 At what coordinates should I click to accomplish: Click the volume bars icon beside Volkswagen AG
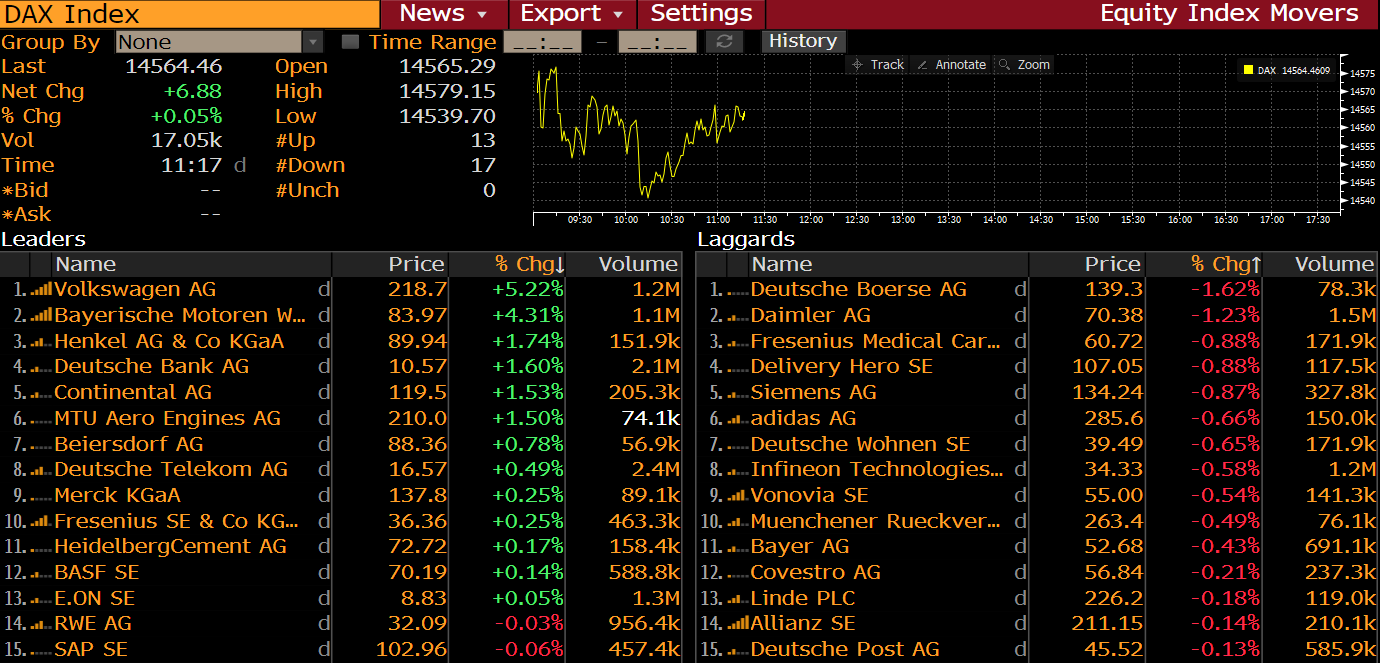pos(41,289)
